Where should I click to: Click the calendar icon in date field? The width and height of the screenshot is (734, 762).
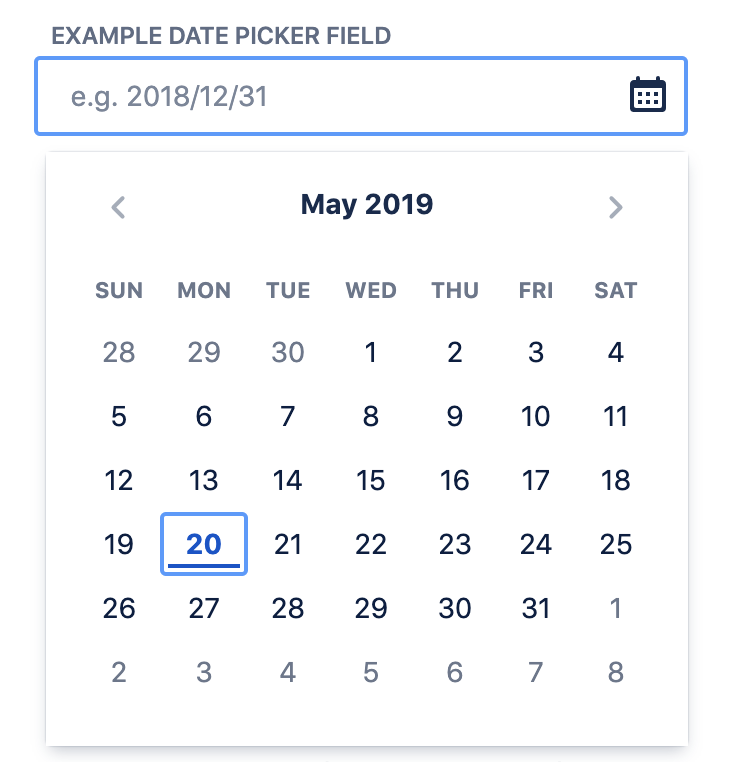(x=648, y=95)
